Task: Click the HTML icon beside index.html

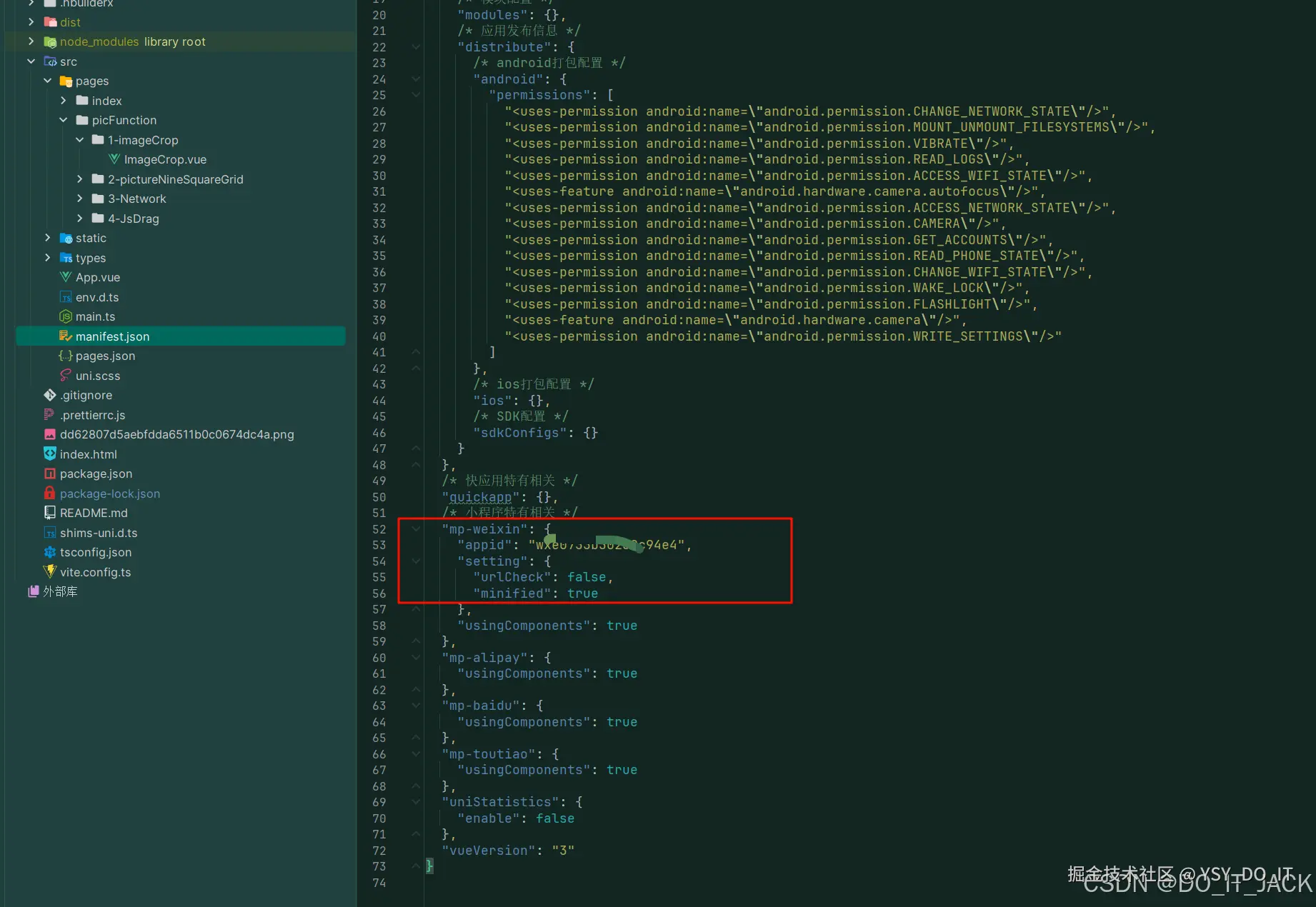Action: coord(50,453)
